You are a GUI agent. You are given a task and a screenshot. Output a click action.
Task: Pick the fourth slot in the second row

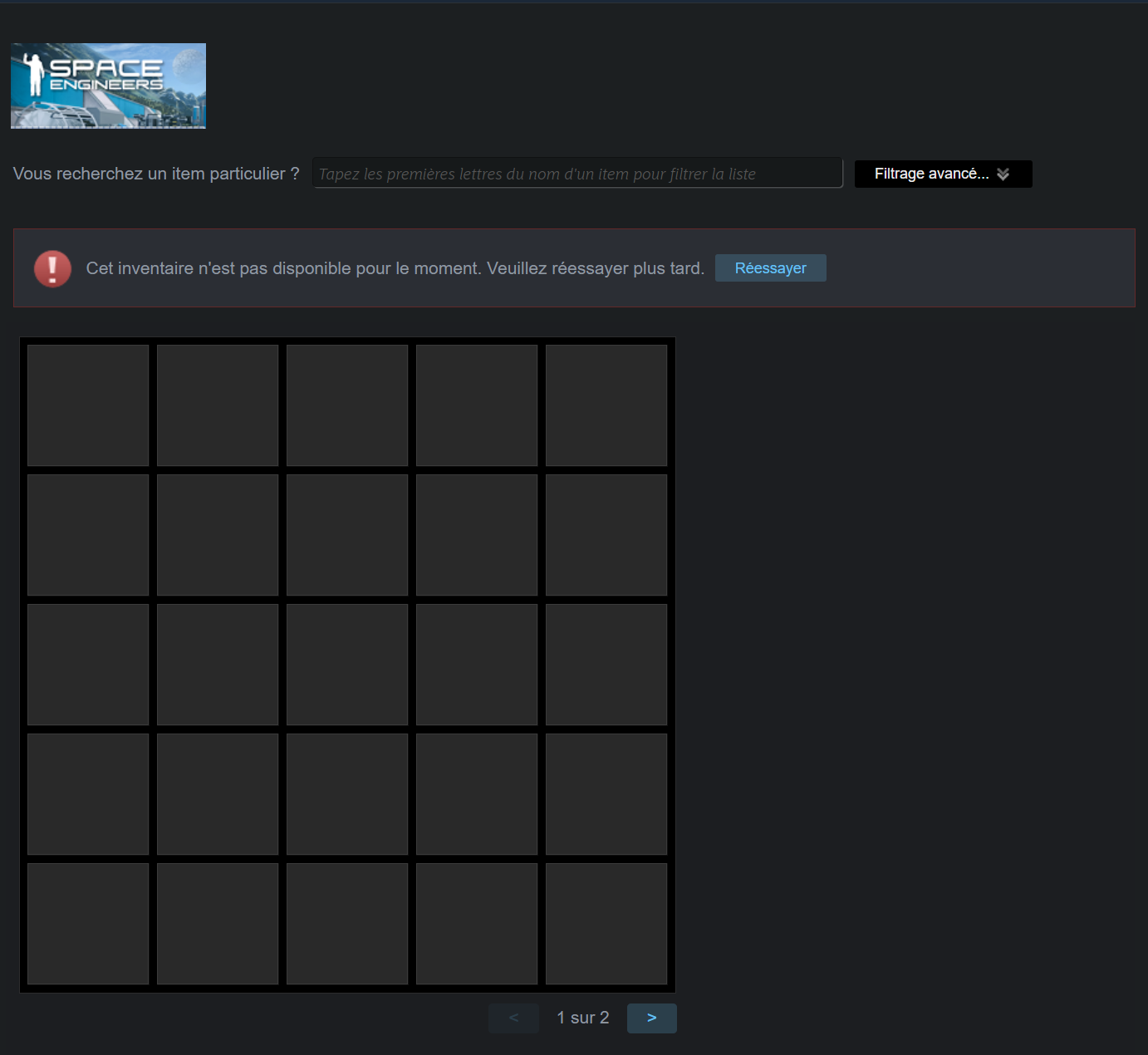coord(477,535)
